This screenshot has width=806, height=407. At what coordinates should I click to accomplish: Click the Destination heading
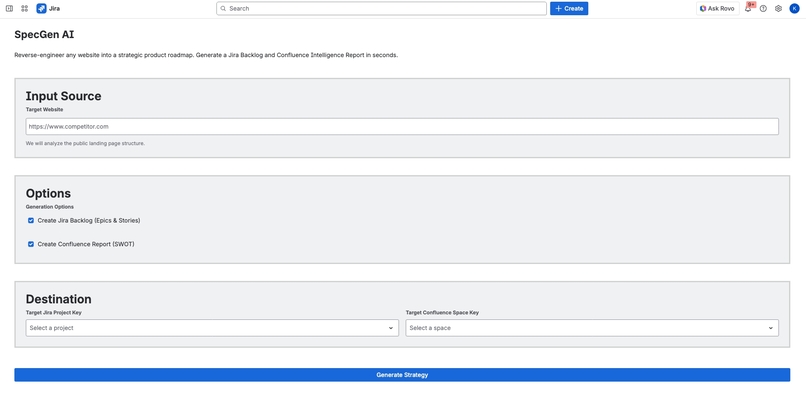coord(59,299)
